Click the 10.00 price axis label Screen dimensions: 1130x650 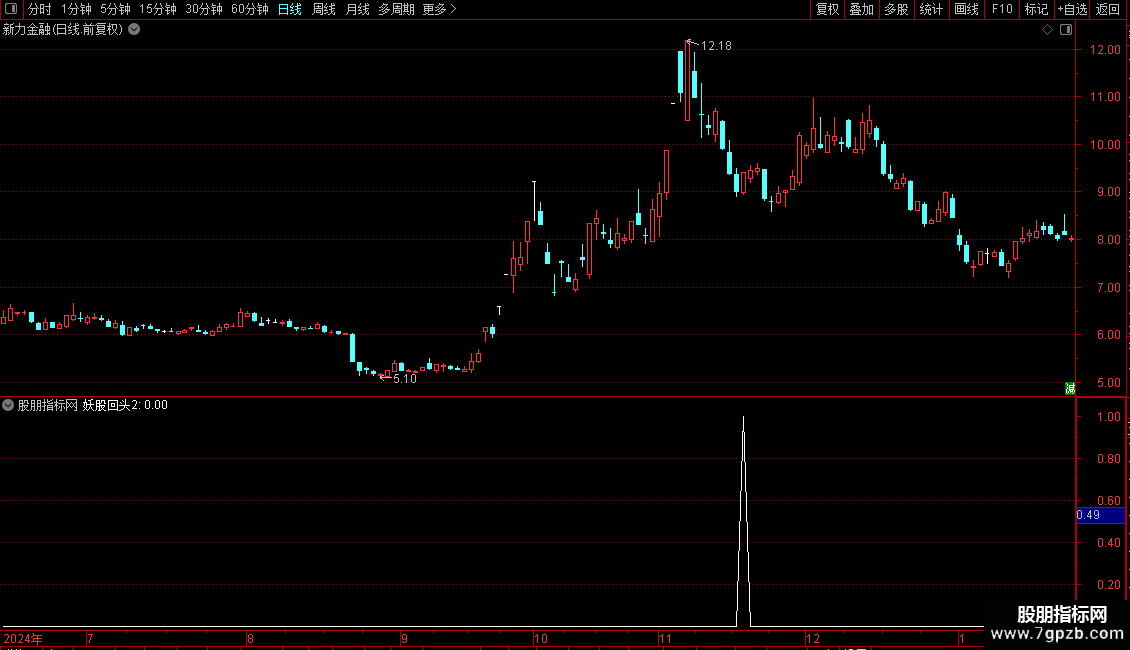pyautogui.click(x=1105, y=145)
